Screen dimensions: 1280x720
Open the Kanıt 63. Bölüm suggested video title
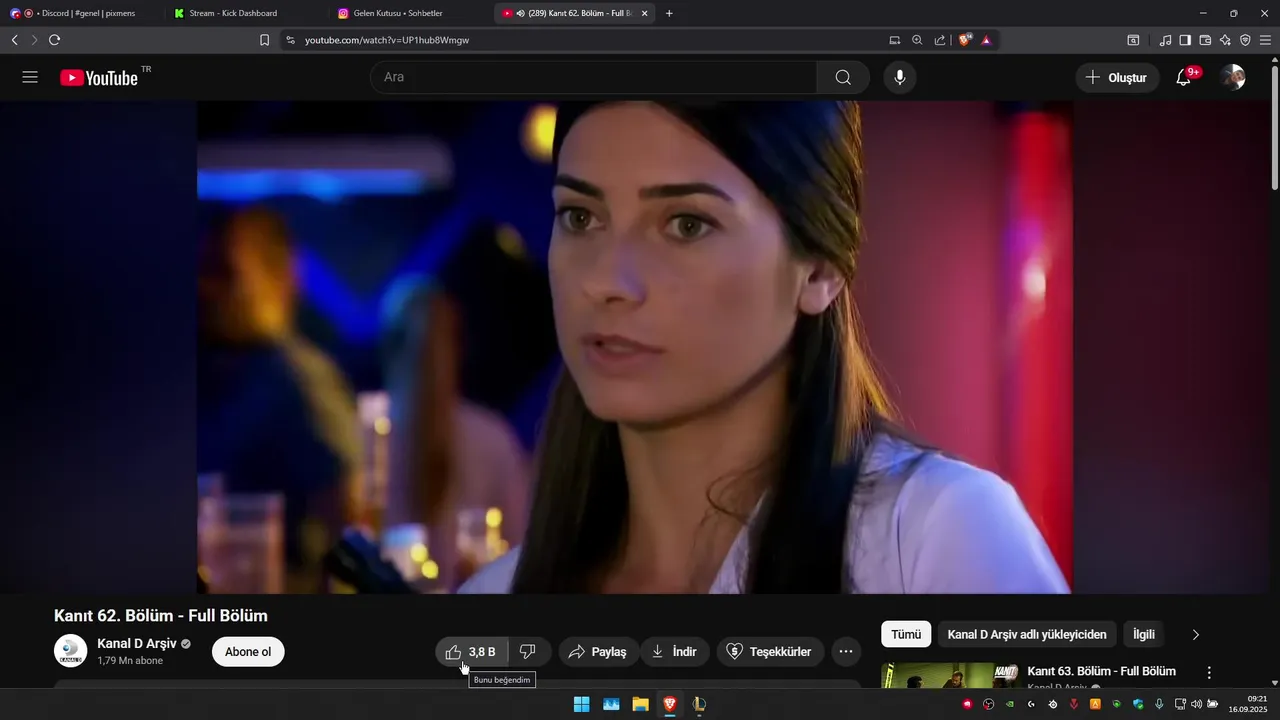click(x=1101, y=671)
